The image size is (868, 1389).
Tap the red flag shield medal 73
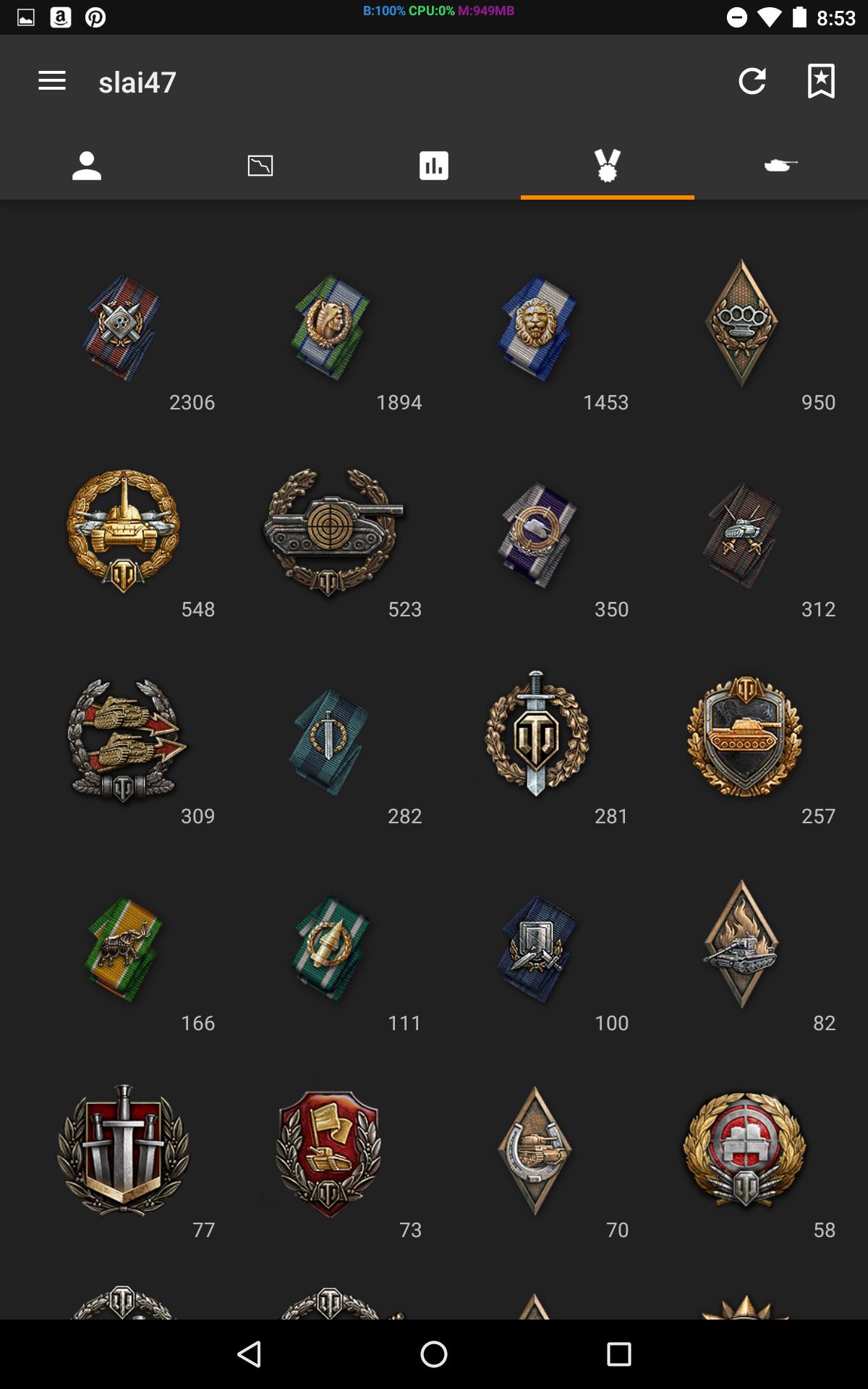329,1154
